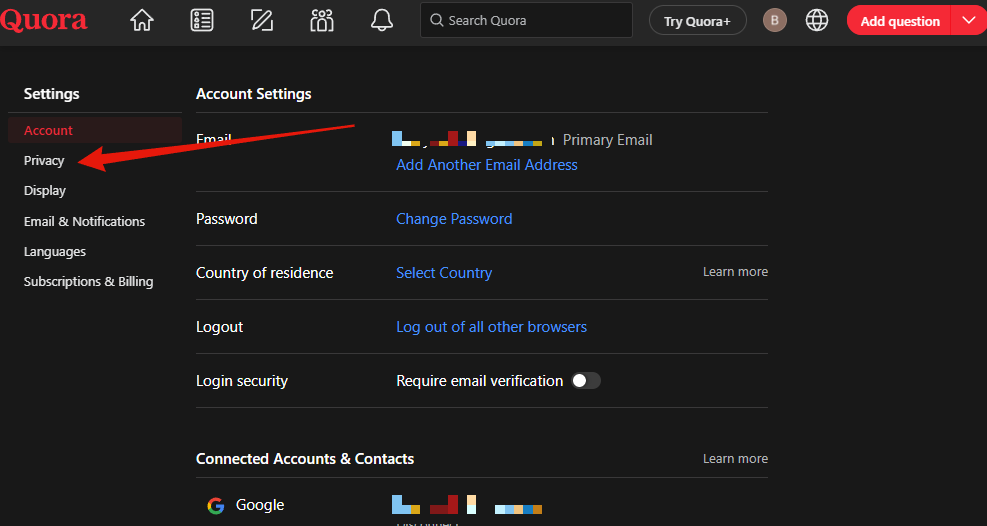Open the Languages settings section

[x=55, y=252]
